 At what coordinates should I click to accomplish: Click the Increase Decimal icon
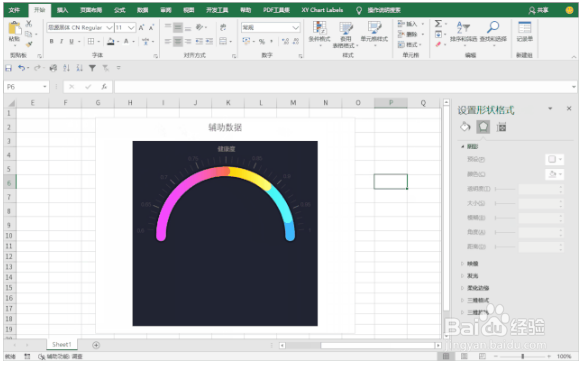tap(285, 41)
